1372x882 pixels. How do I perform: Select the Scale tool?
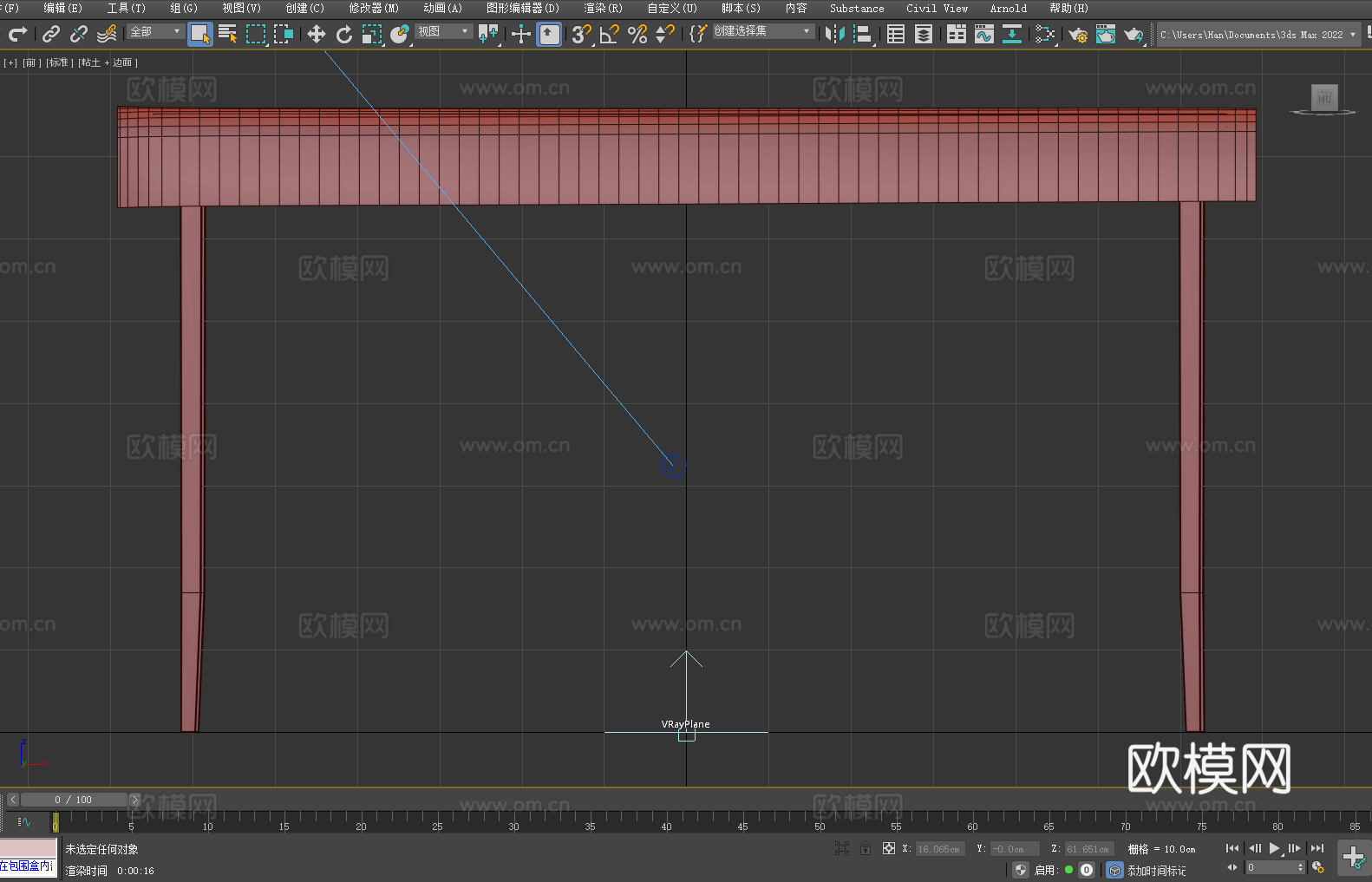click(x=372, y=34)
